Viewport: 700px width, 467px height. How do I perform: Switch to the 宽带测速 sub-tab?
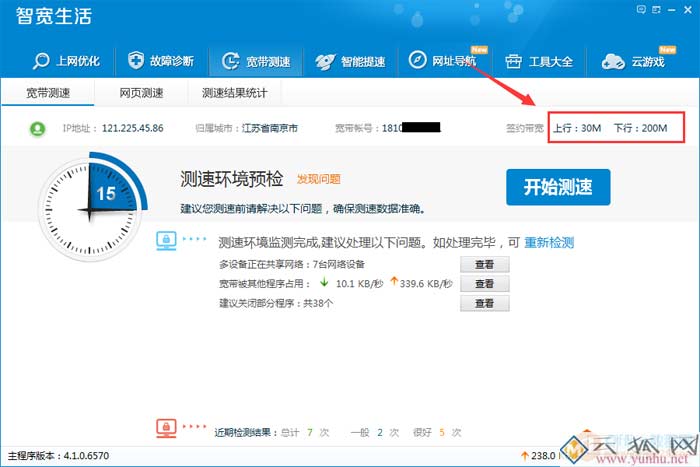pyautogui.click(x=48, y=93)
